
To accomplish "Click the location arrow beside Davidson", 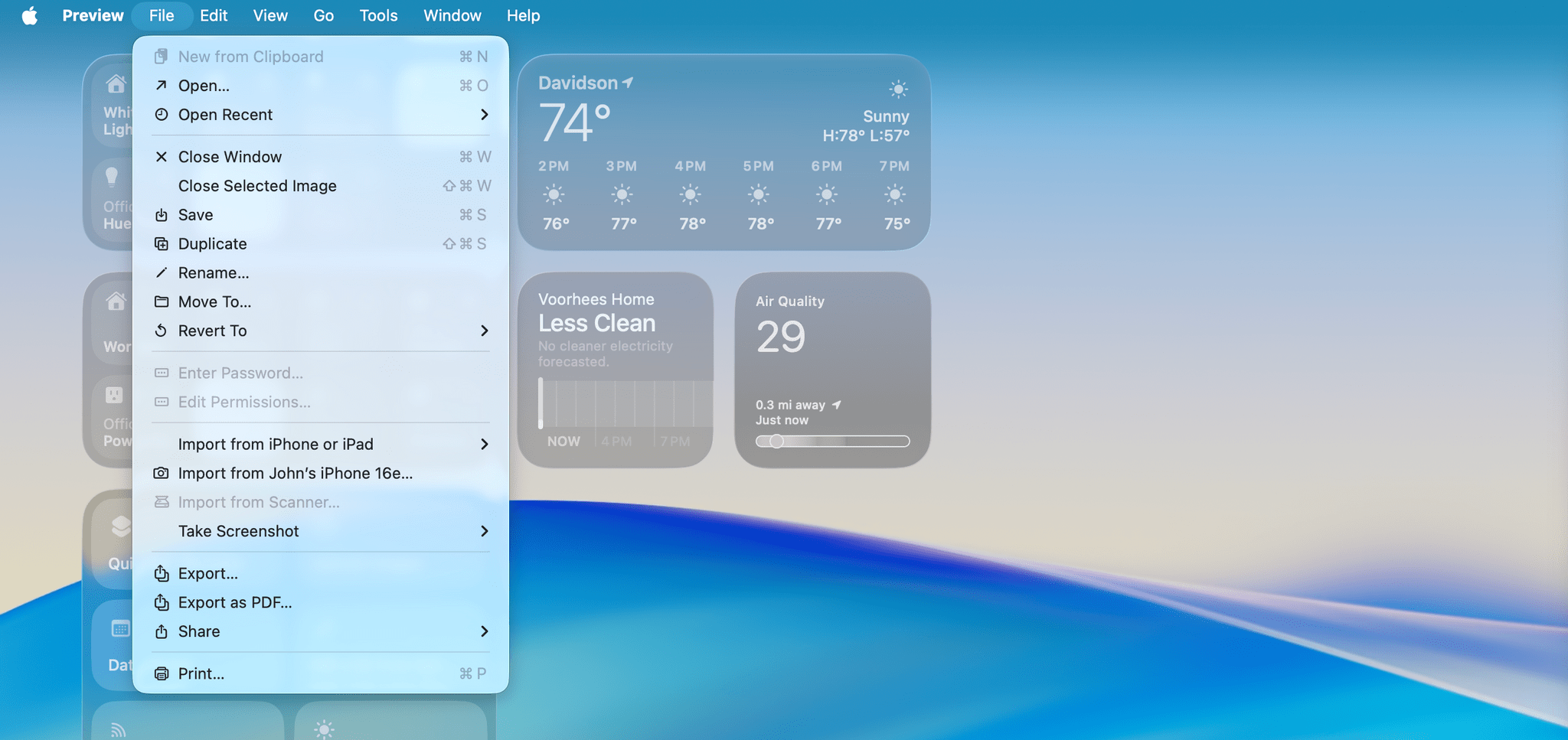I will click(x=628, y=82).
